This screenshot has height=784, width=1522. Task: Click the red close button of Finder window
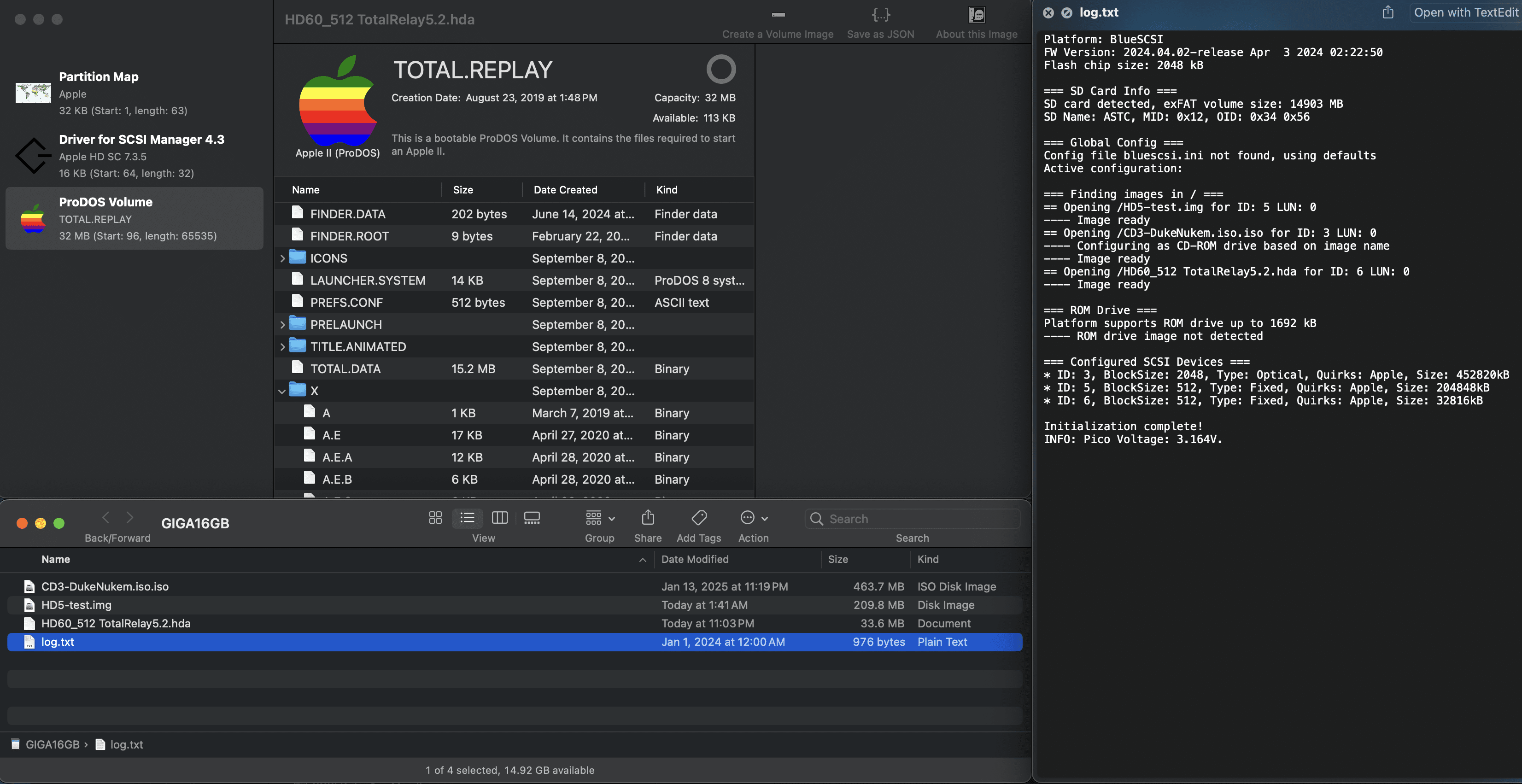coord(22,523)
